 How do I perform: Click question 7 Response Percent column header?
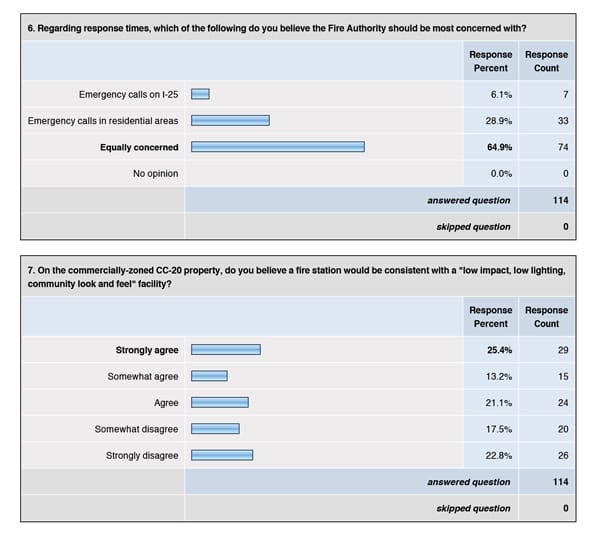coord(491,317)
